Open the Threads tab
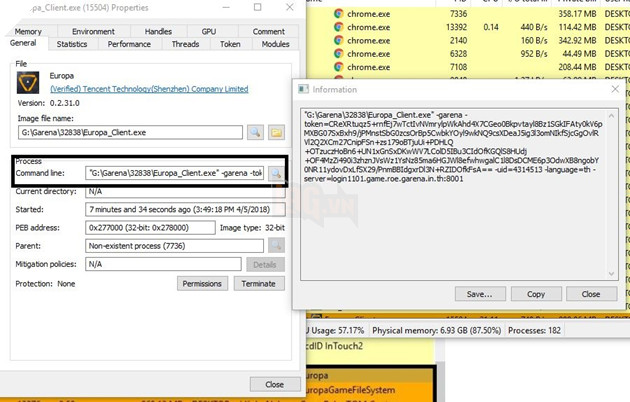This screenshot has height=402, width=630. [185, 44]
